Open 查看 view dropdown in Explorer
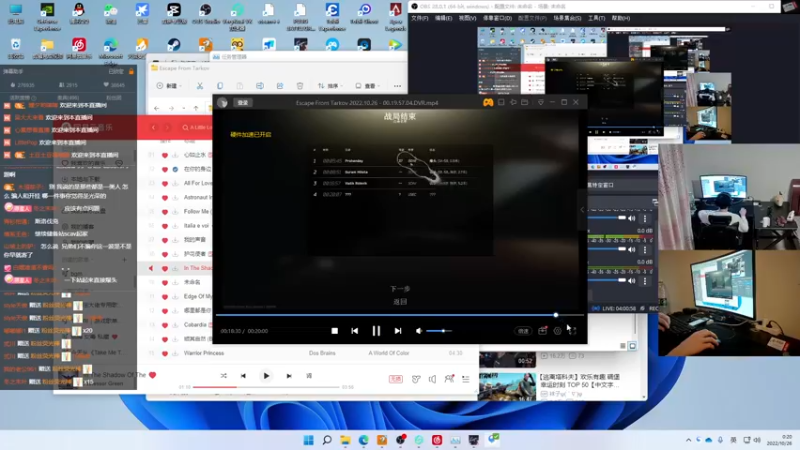The image size is (800, 450). click(367, 86)
